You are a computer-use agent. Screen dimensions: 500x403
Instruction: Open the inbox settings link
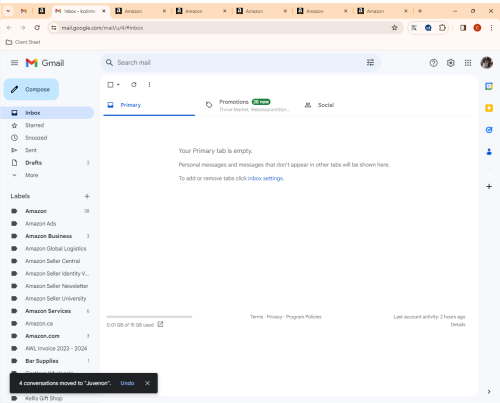click(x=266, y=178)
